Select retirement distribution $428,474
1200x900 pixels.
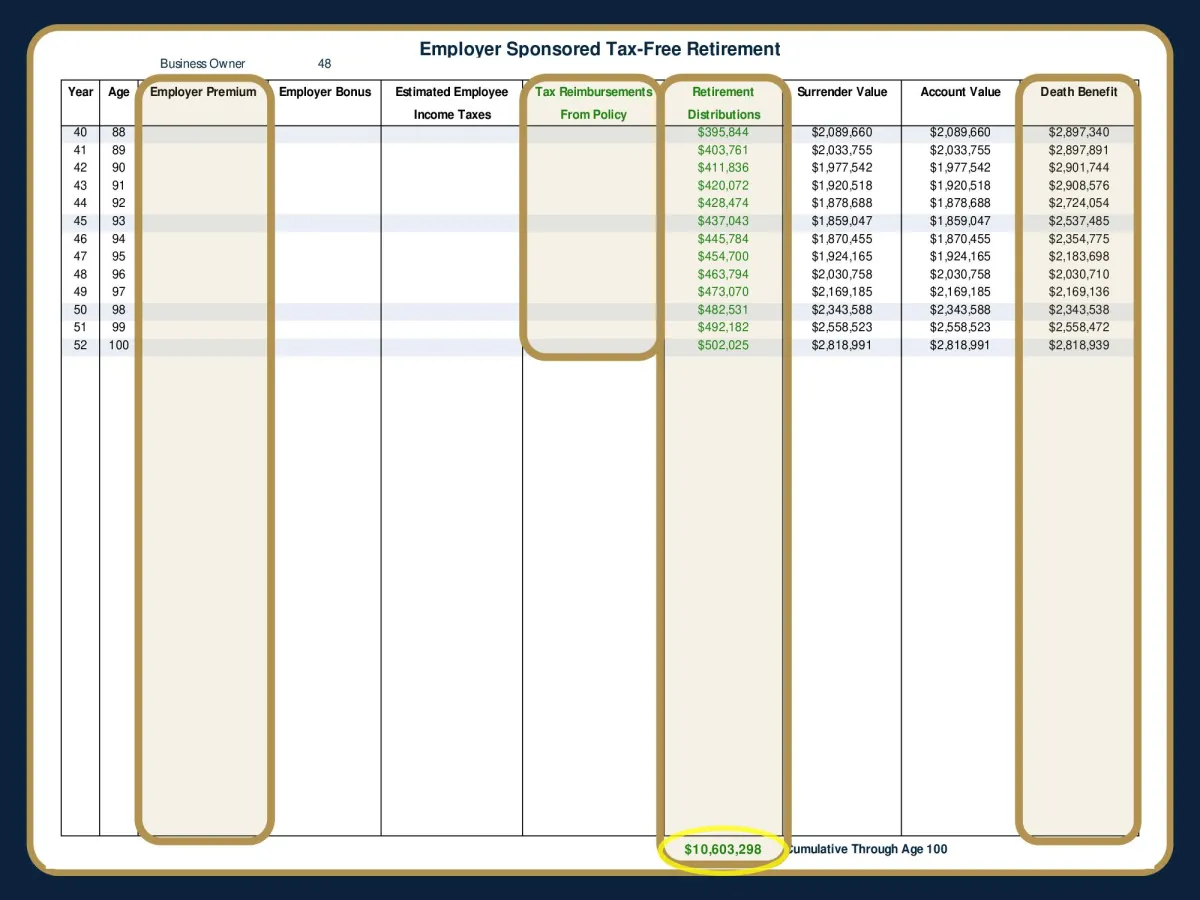click(723, 203)
